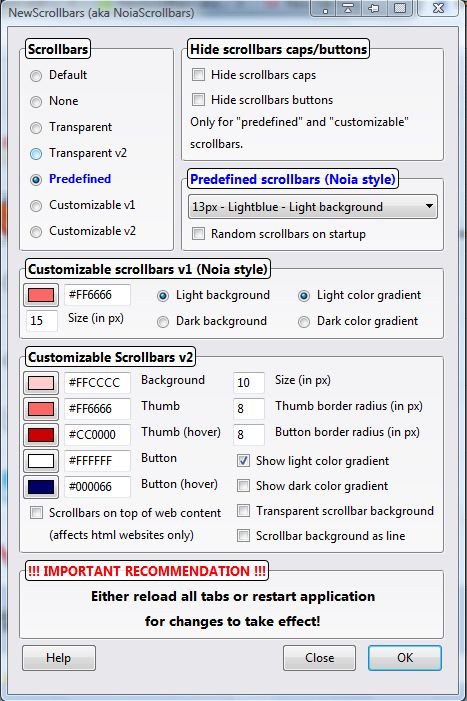Open the Help button

(x=59, y=658)
